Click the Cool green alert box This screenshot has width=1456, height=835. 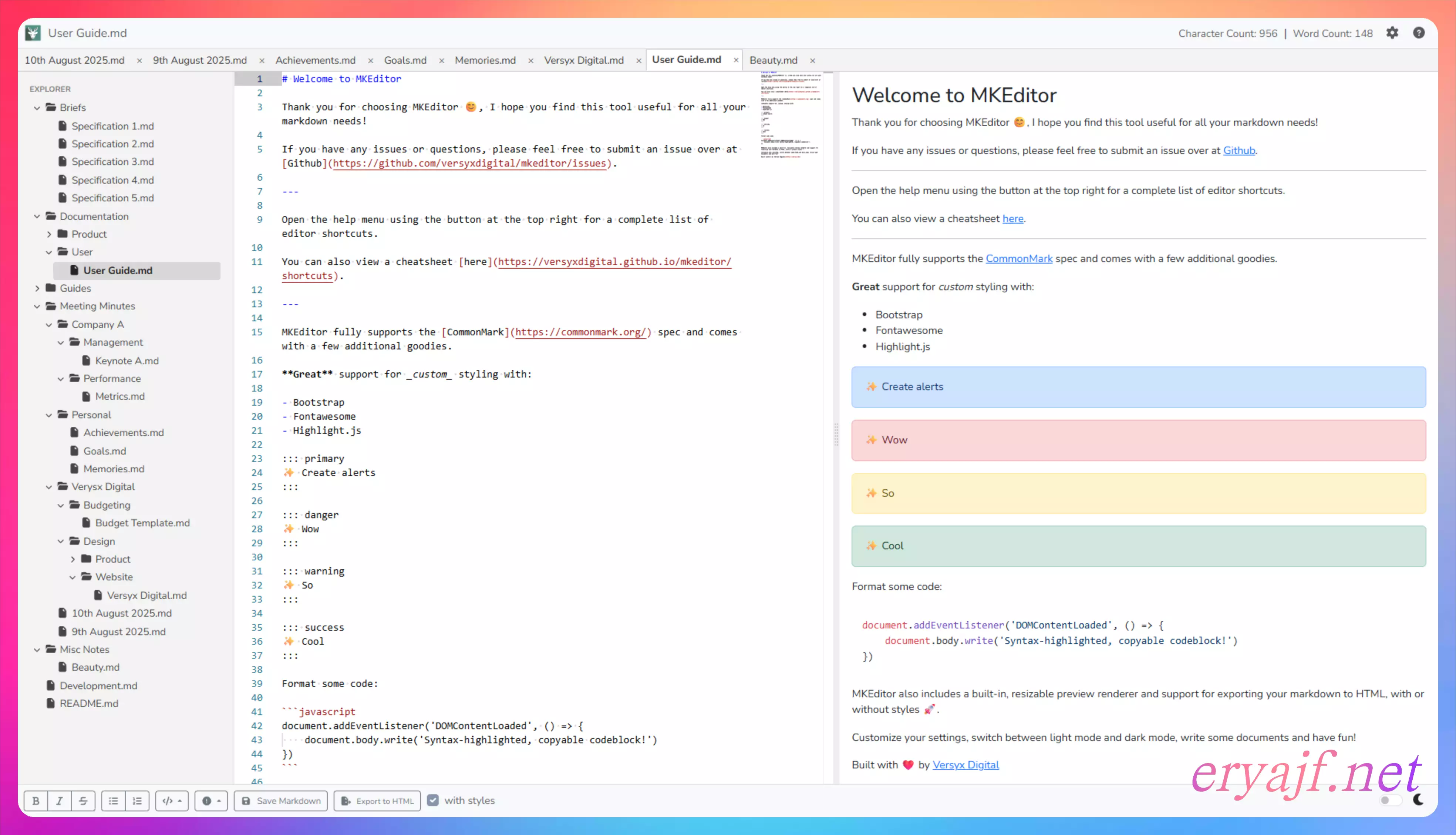coord(1138,546)
